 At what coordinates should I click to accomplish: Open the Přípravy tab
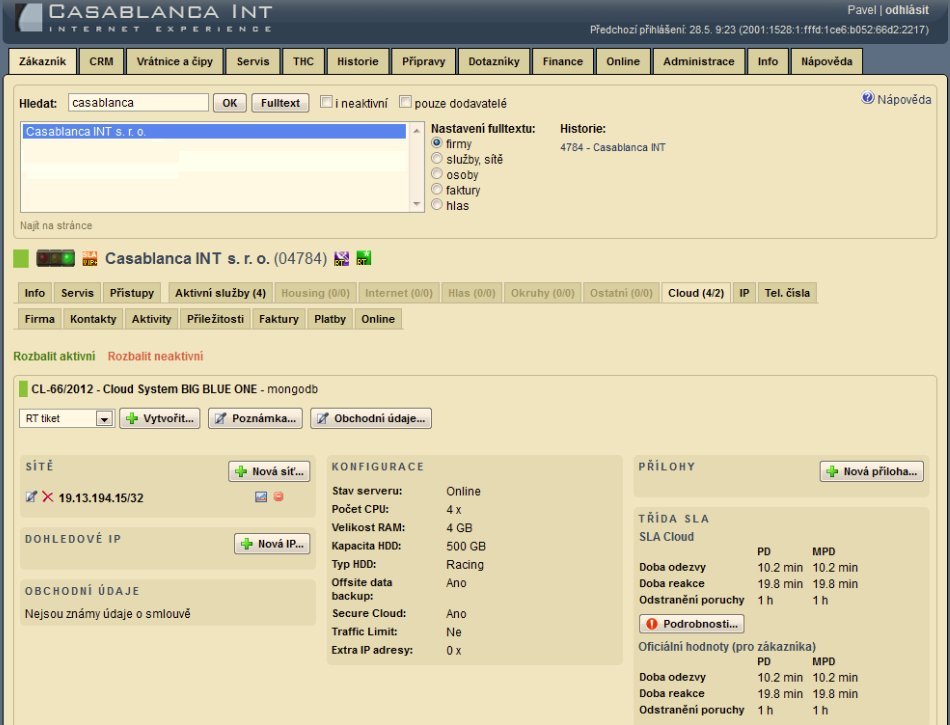coord(424,61)
